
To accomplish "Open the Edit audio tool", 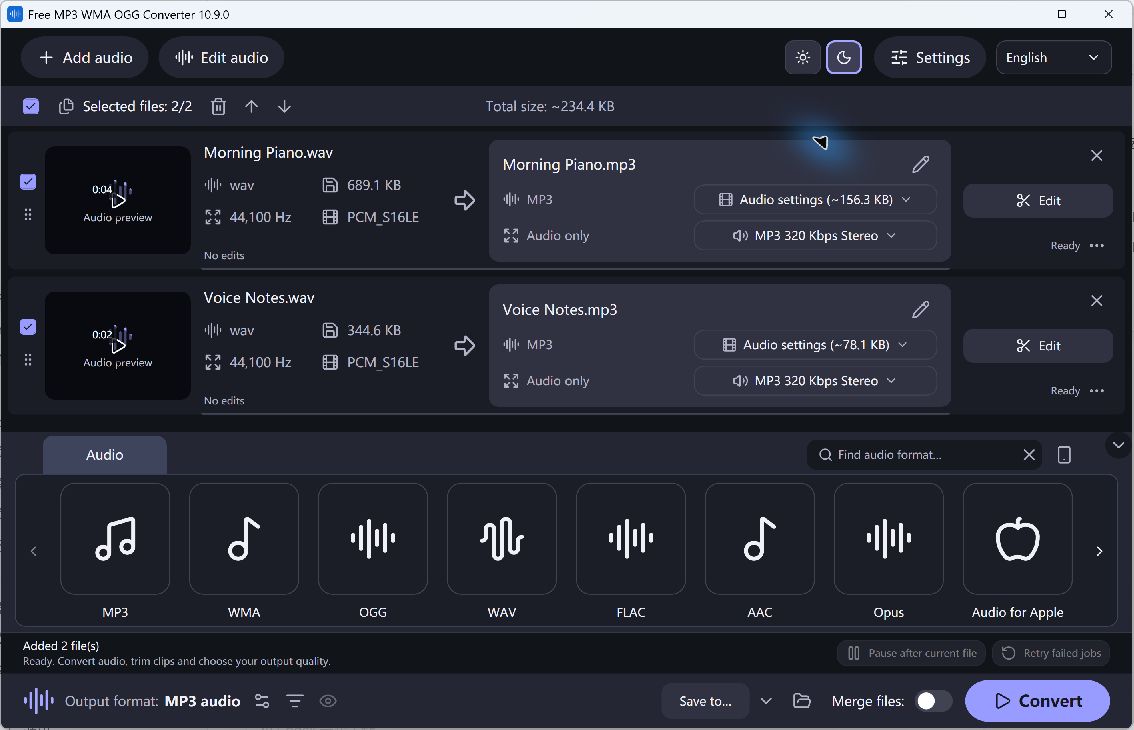I will click(x=221, y=58).
